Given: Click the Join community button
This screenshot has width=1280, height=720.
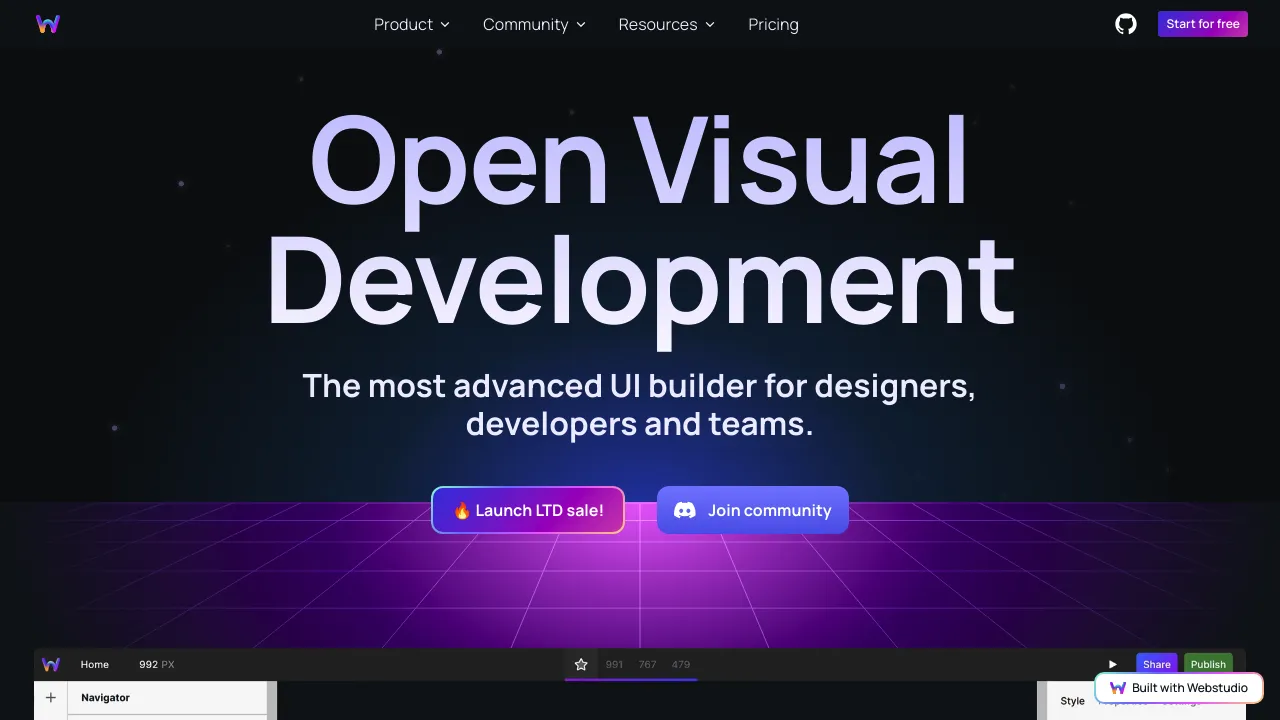Looking at the screenshot, I should (752, 510).
